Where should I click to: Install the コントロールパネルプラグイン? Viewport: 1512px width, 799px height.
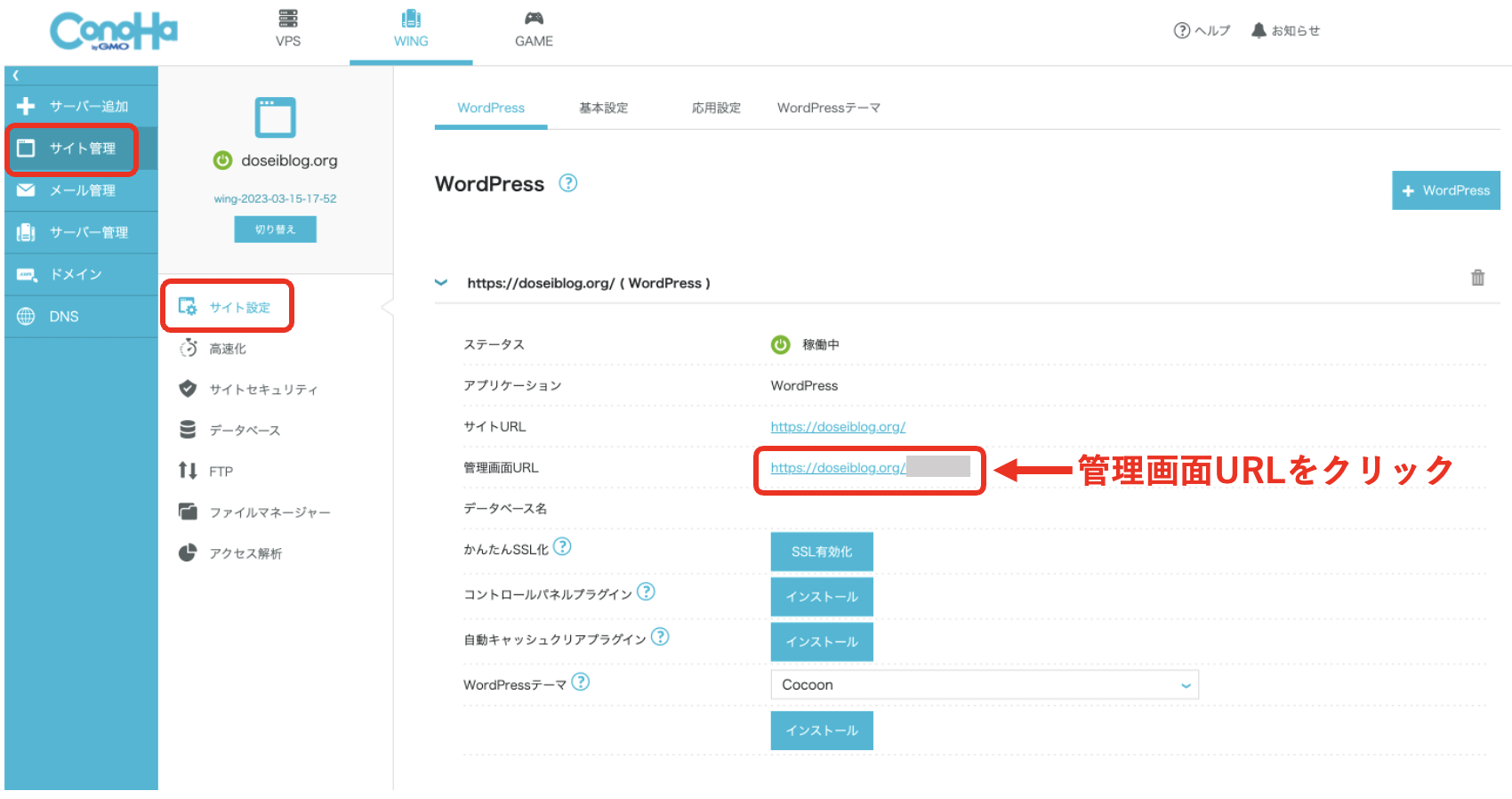[822, 597]
